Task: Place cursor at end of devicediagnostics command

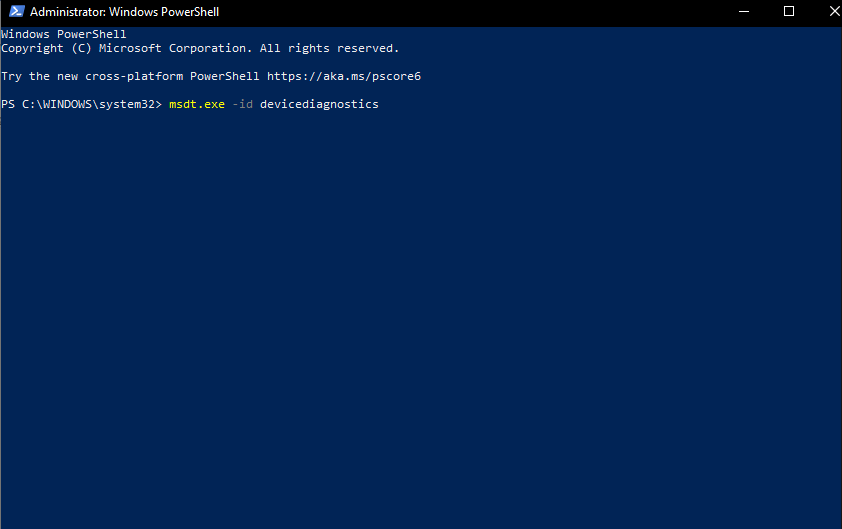Action: pyautogui.click(x=380, y=104)
